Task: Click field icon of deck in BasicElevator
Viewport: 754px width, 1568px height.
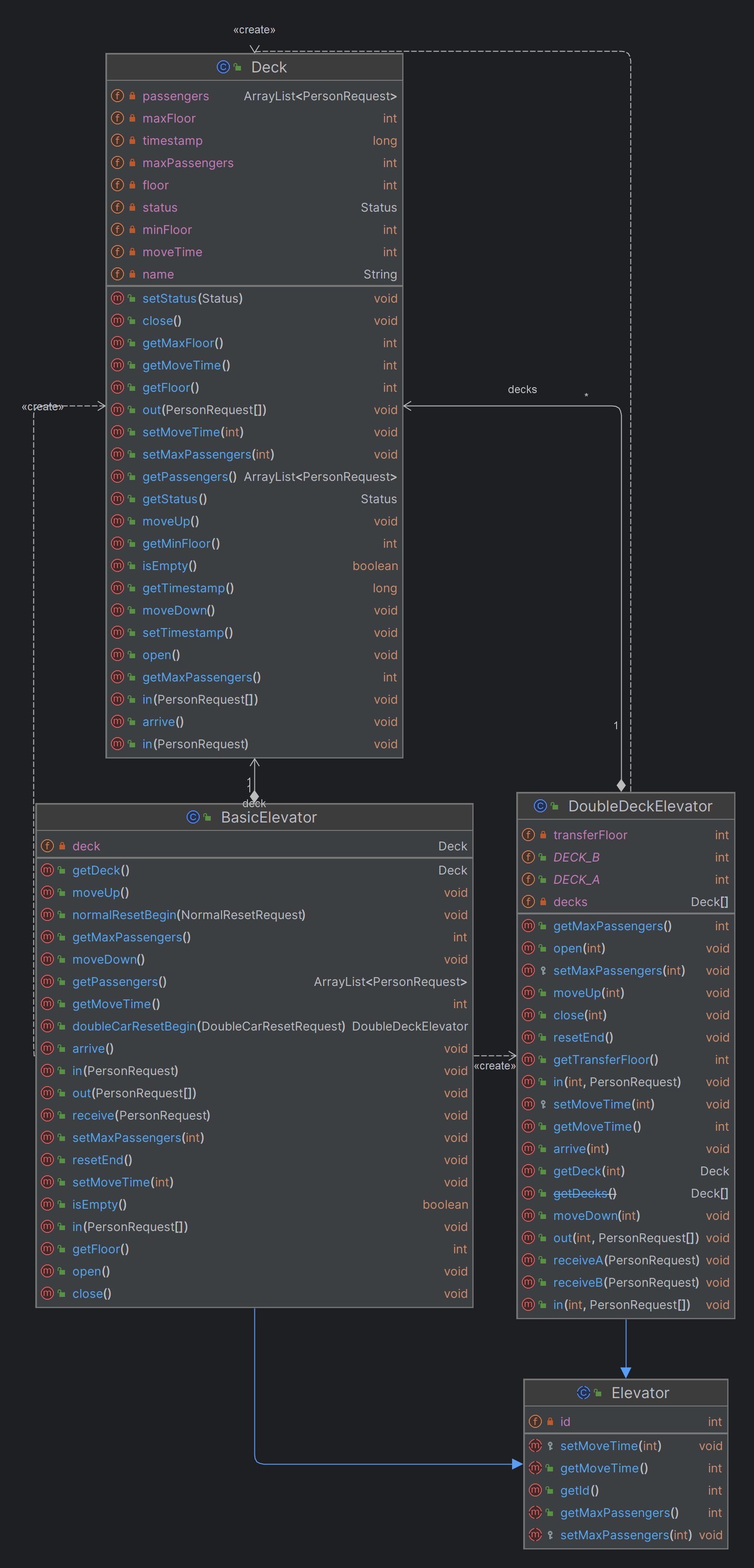Action: [x=47, y=845]
